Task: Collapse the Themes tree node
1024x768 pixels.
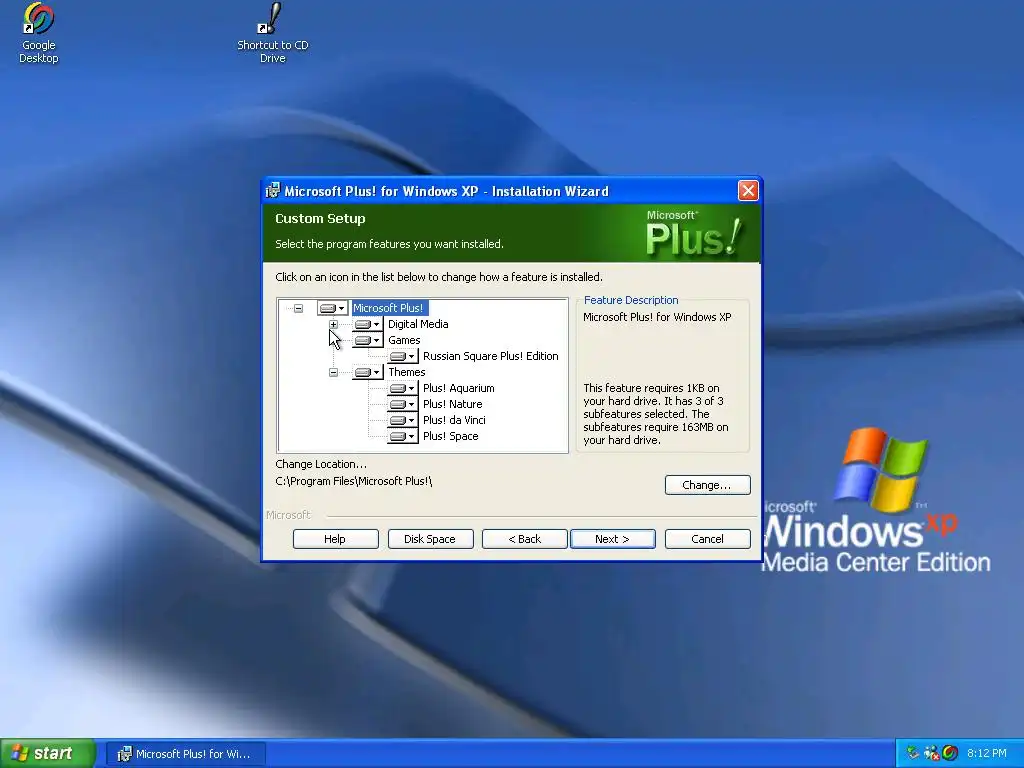Action: tap(333, 372)
